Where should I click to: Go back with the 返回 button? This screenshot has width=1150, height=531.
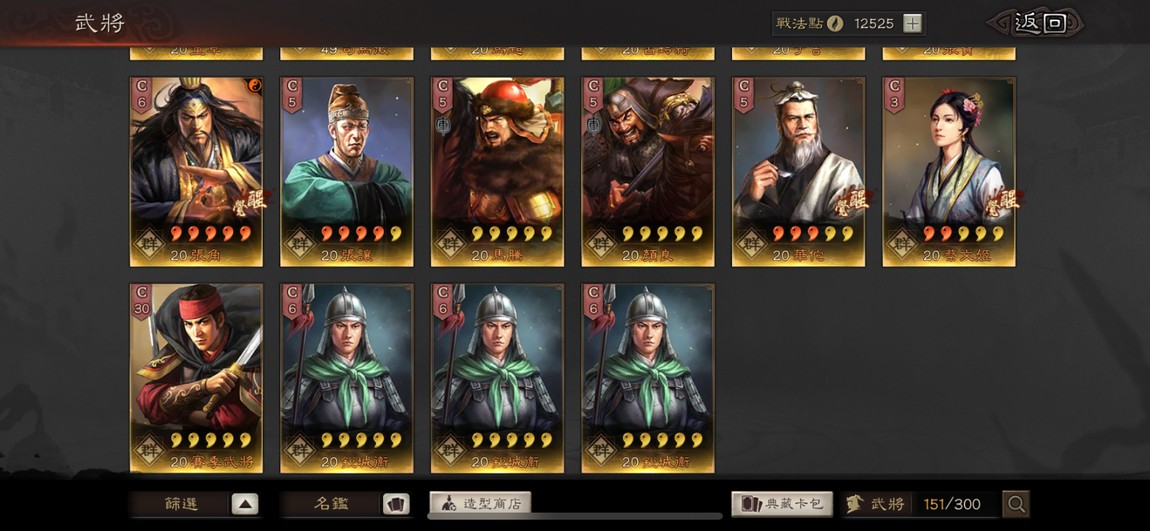(1040, 23)
